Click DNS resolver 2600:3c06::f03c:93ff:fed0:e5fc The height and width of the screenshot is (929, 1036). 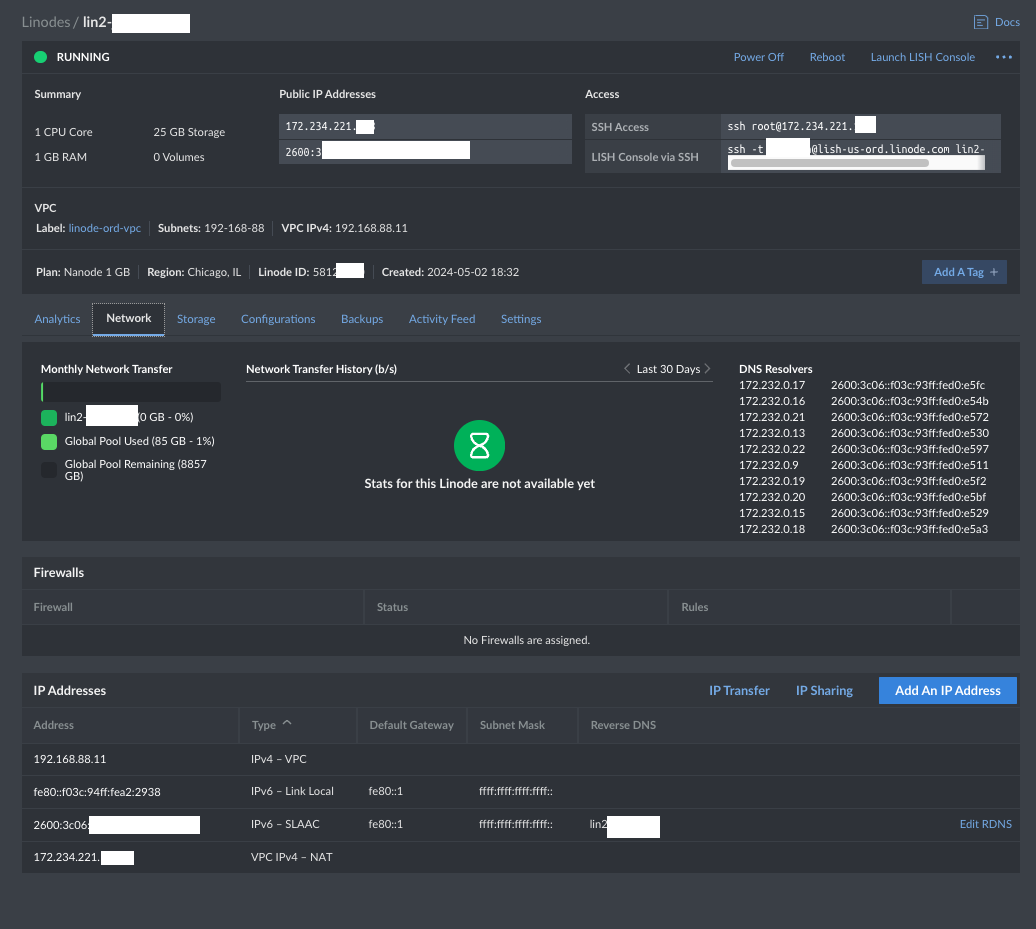click(908, 385)
